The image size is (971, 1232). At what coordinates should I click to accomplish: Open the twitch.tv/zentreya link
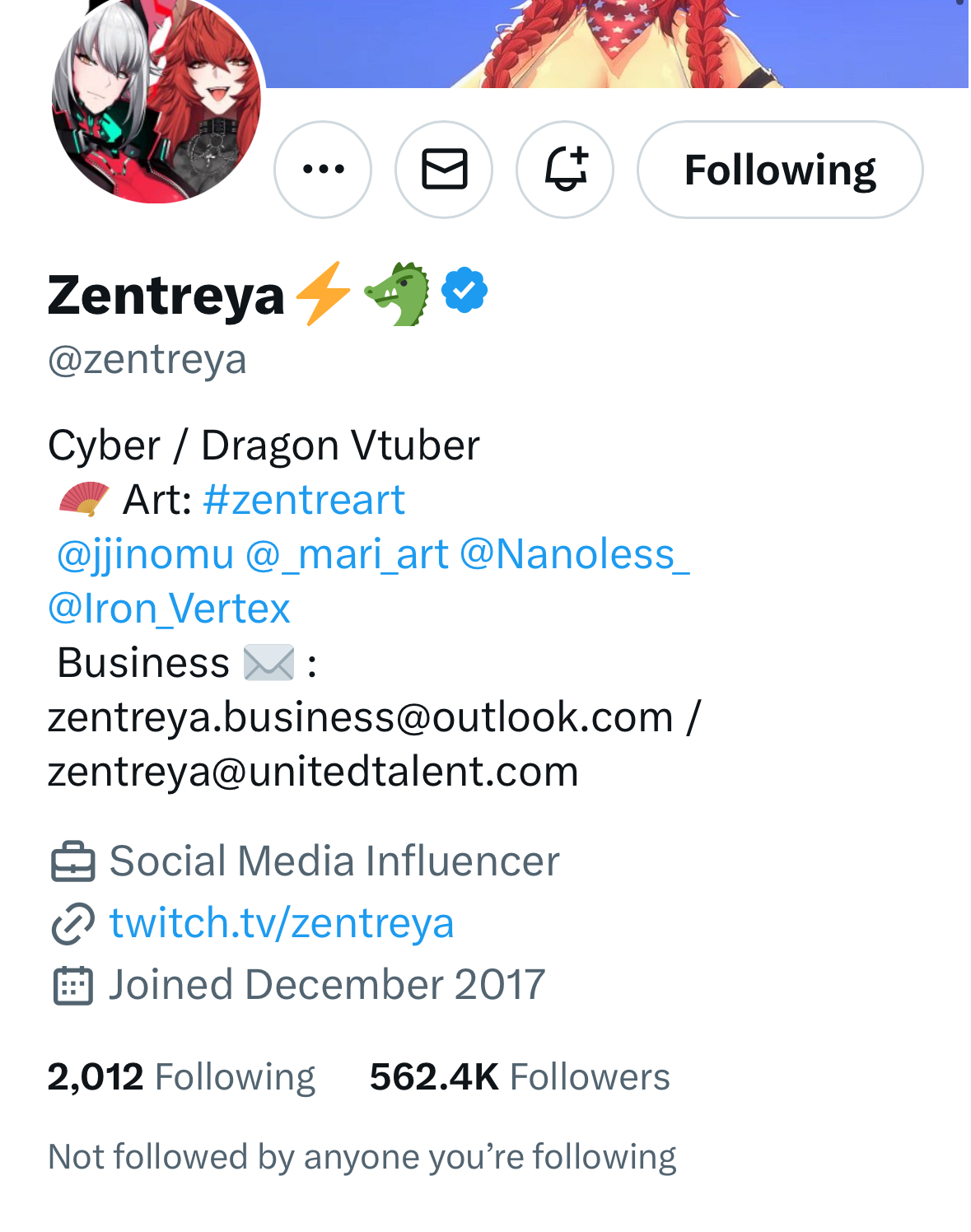(x=282, y=922)
